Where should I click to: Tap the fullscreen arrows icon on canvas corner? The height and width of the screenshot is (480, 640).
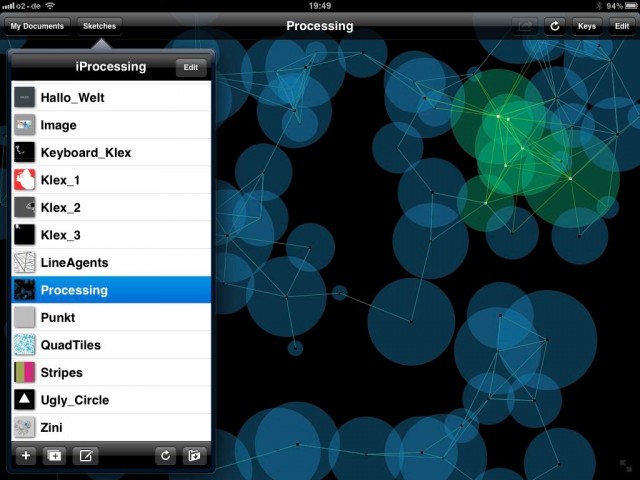coord(625,465)
